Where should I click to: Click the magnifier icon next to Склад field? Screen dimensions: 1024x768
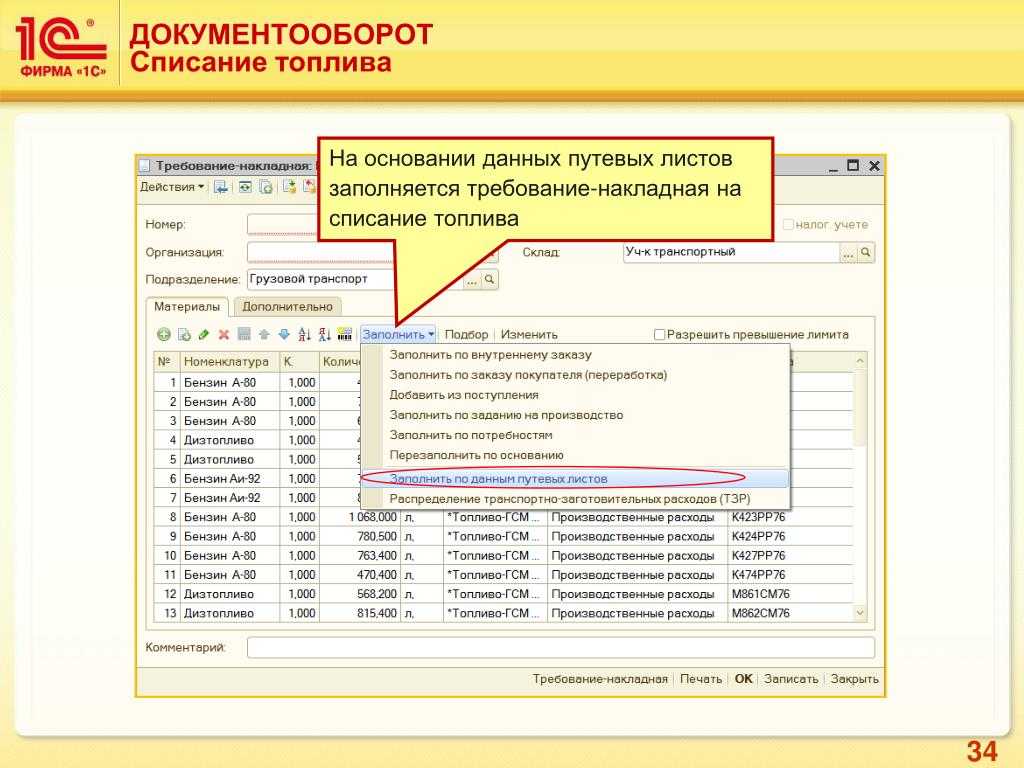pyautogui.click(x=866, y=252)
